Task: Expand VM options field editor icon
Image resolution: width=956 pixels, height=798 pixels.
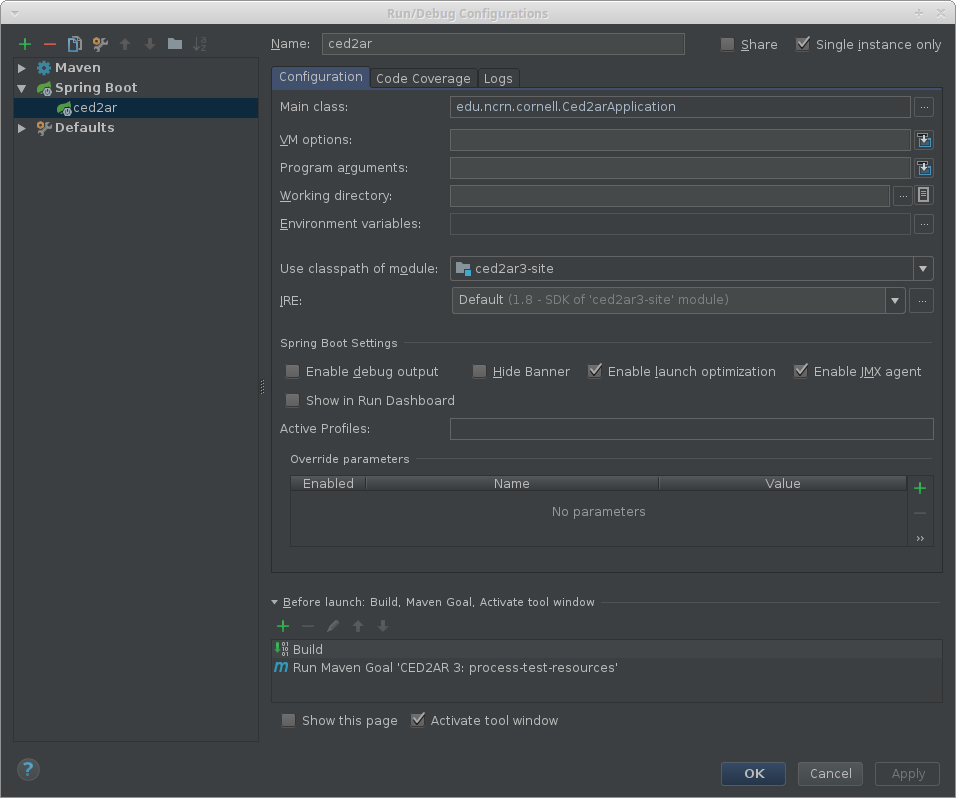Action: pos(924,140)
